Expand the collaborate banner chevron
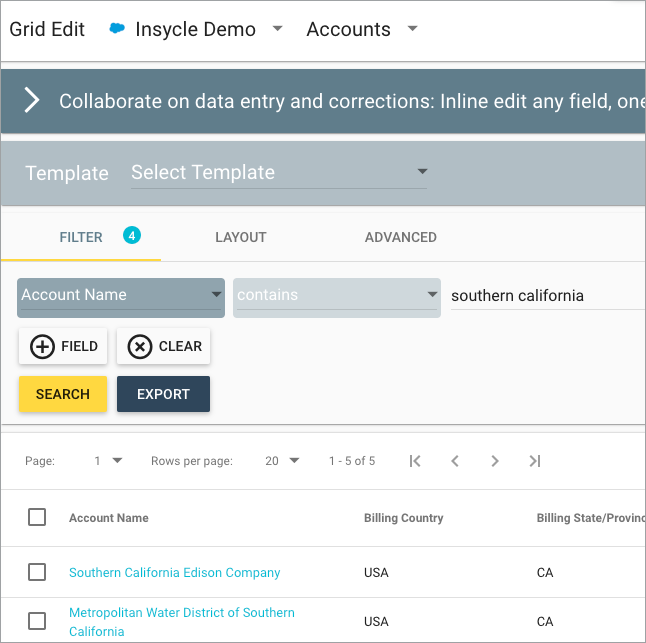 32,100
